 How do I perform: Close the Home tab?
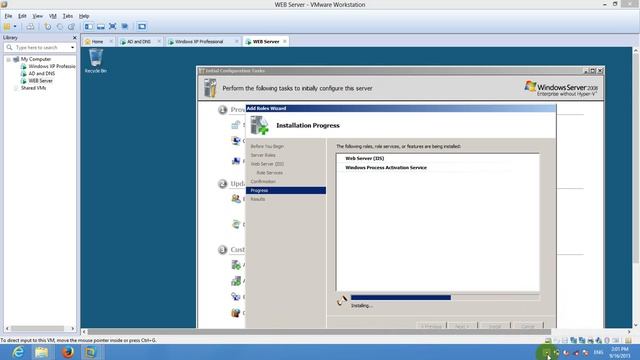point(111,42)
